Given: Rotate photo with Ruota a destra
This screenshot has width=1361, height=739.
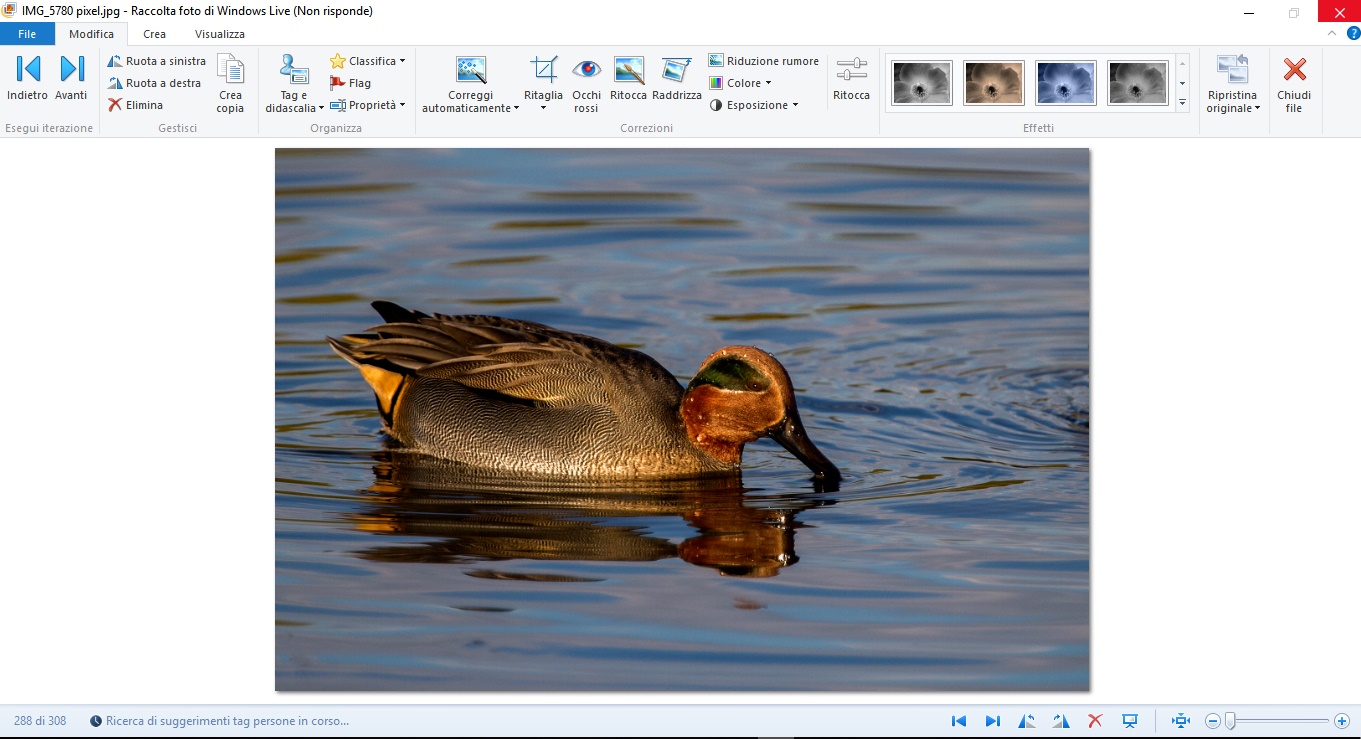Looking at the screenshot, I should (154, 83).
